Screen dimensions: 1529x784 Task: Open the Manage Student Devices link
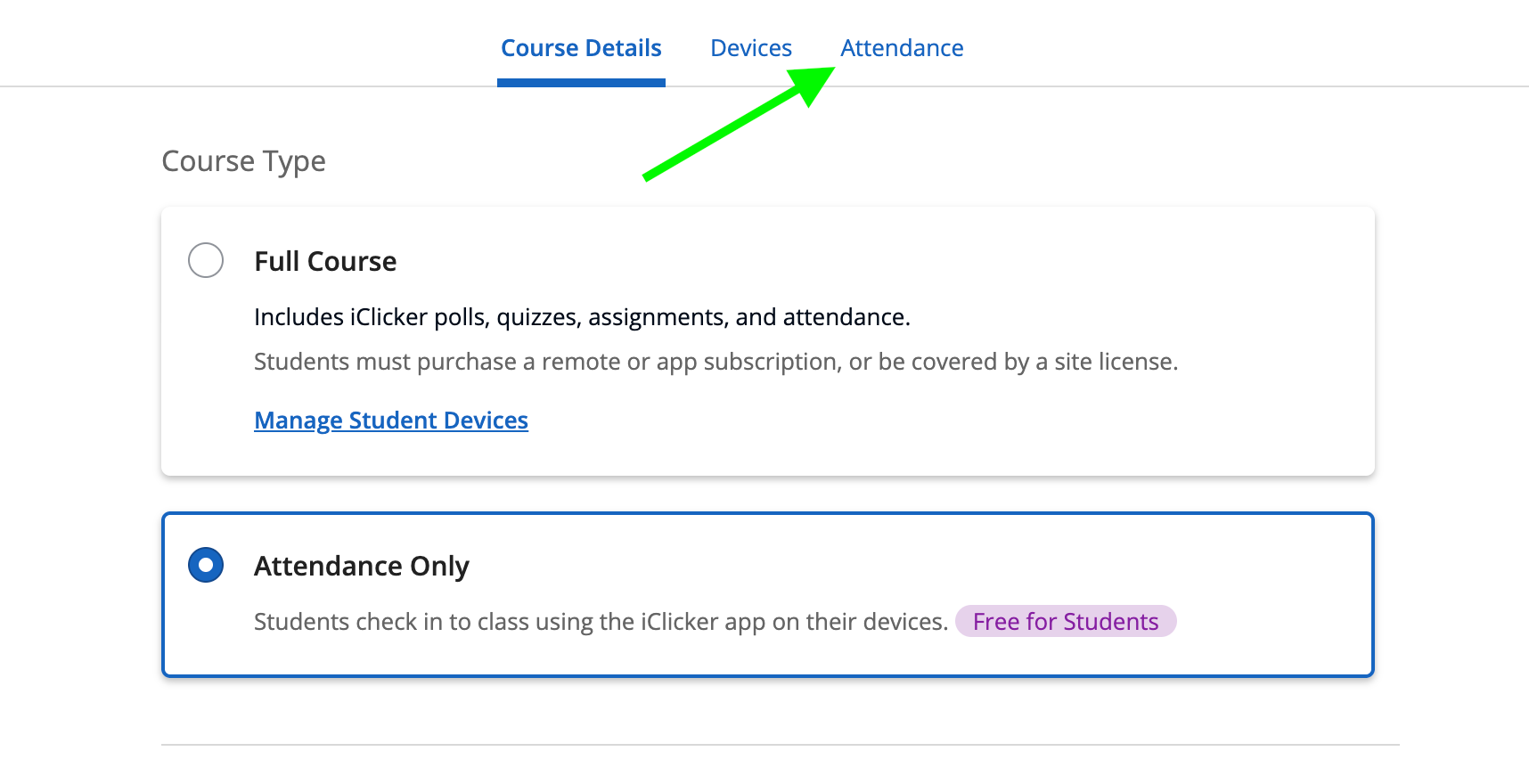tap(391, 421)
